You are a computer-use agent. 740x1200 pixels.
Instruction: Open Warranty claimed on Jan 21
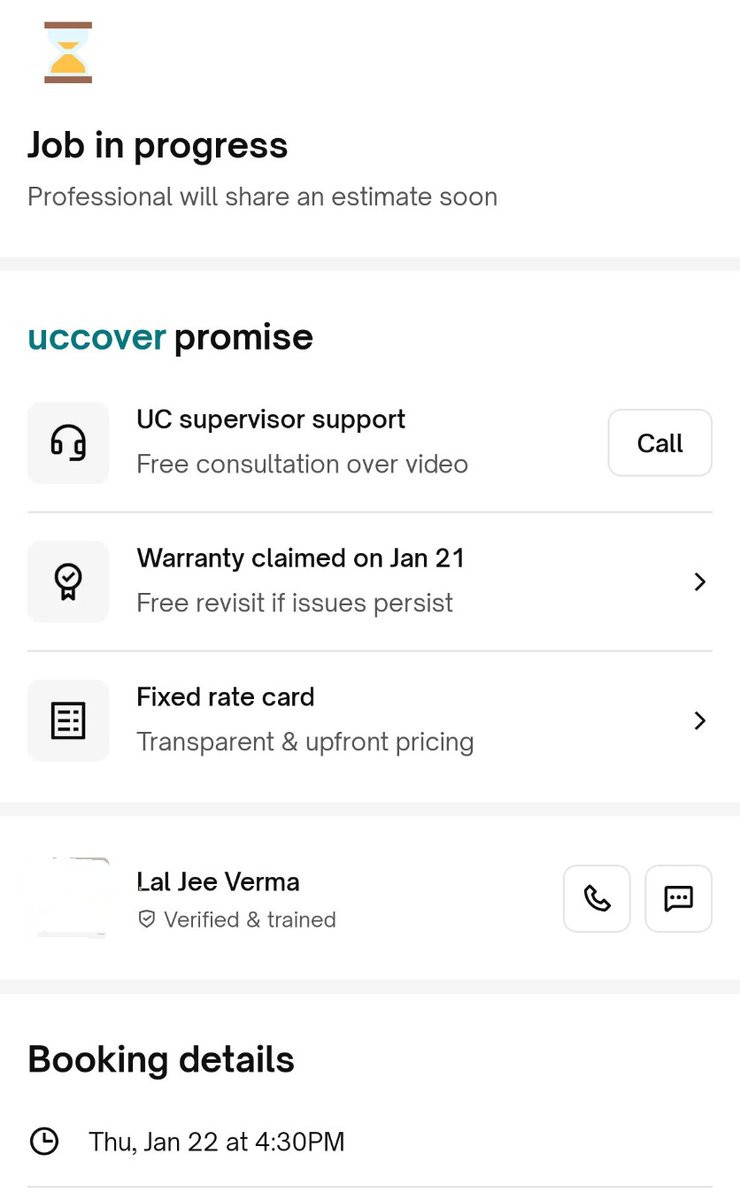(301, 558)
